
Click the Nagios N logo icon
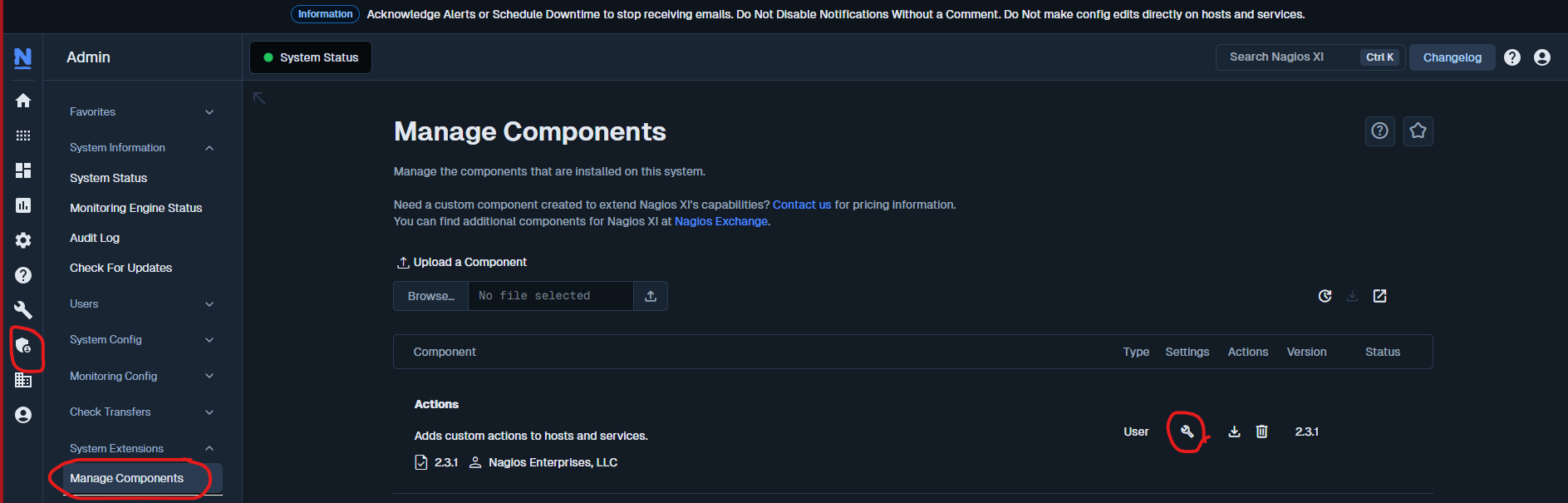(23, 57)
